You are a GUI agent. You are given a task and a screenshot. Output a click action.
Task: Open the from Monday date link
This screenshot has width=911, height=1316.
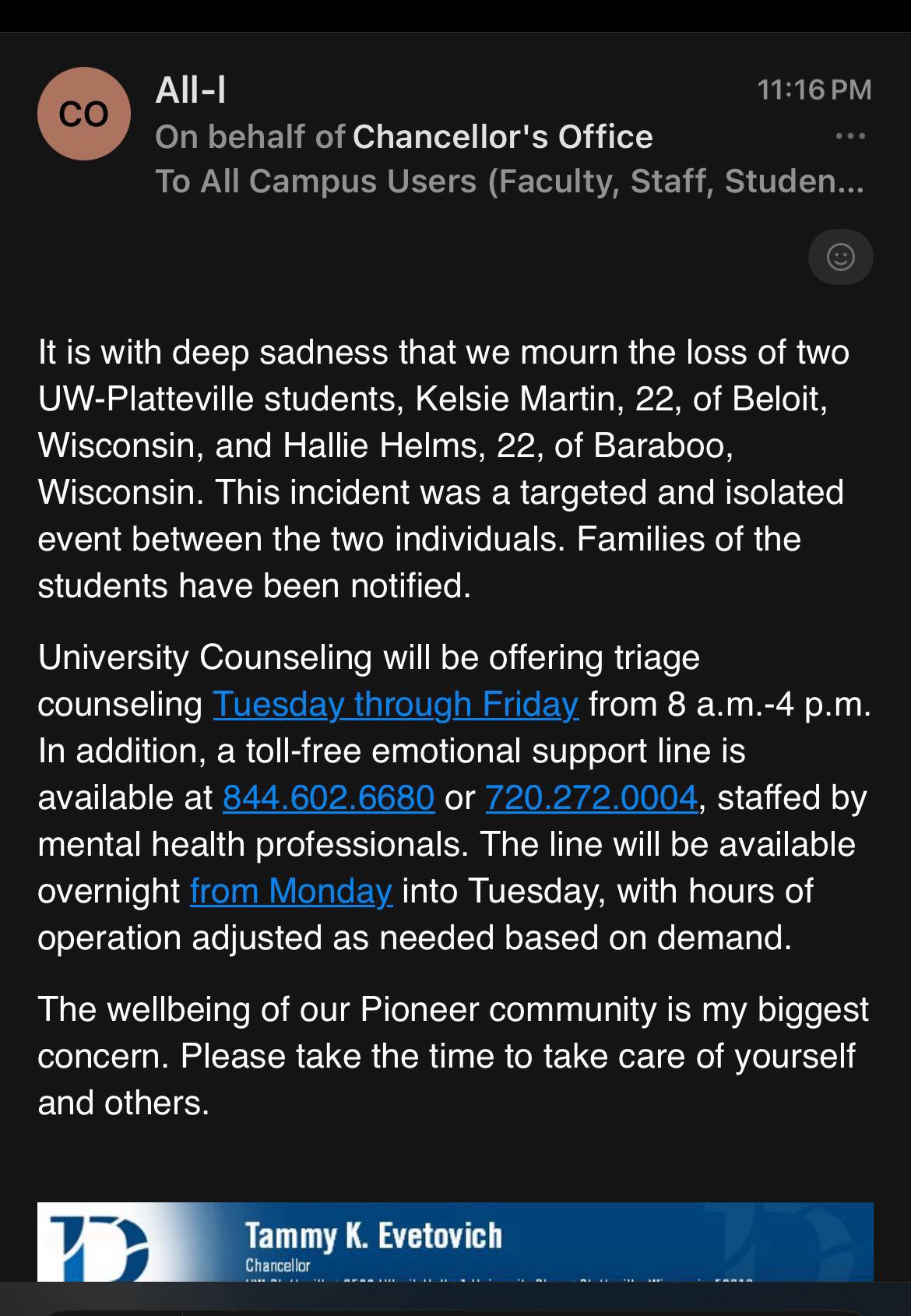pyautogui.click(x=291, y=891)
